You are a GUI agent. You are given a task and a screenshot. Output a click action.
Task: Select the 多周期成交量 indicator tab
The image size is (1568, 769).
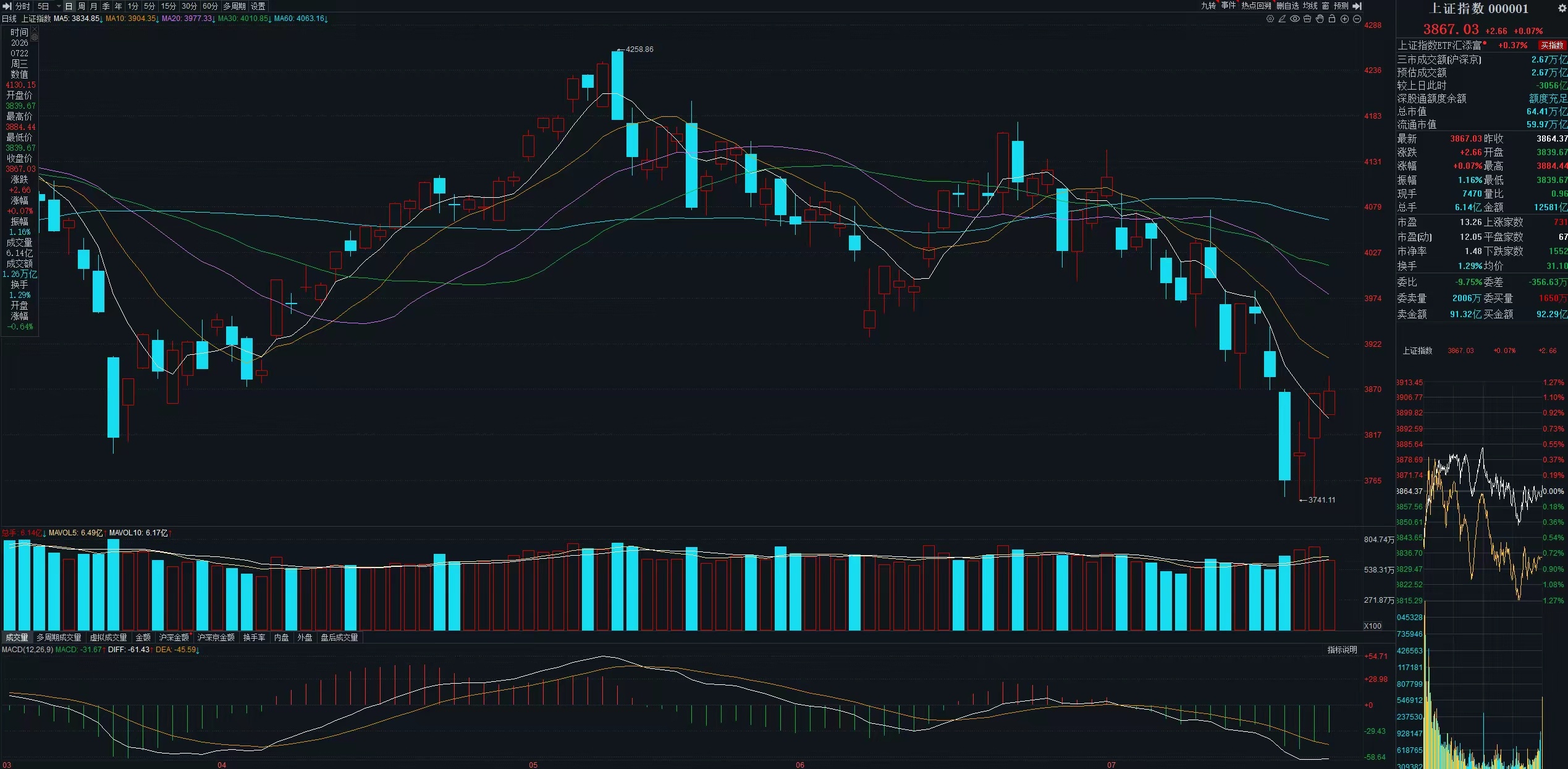click(59, 637)
